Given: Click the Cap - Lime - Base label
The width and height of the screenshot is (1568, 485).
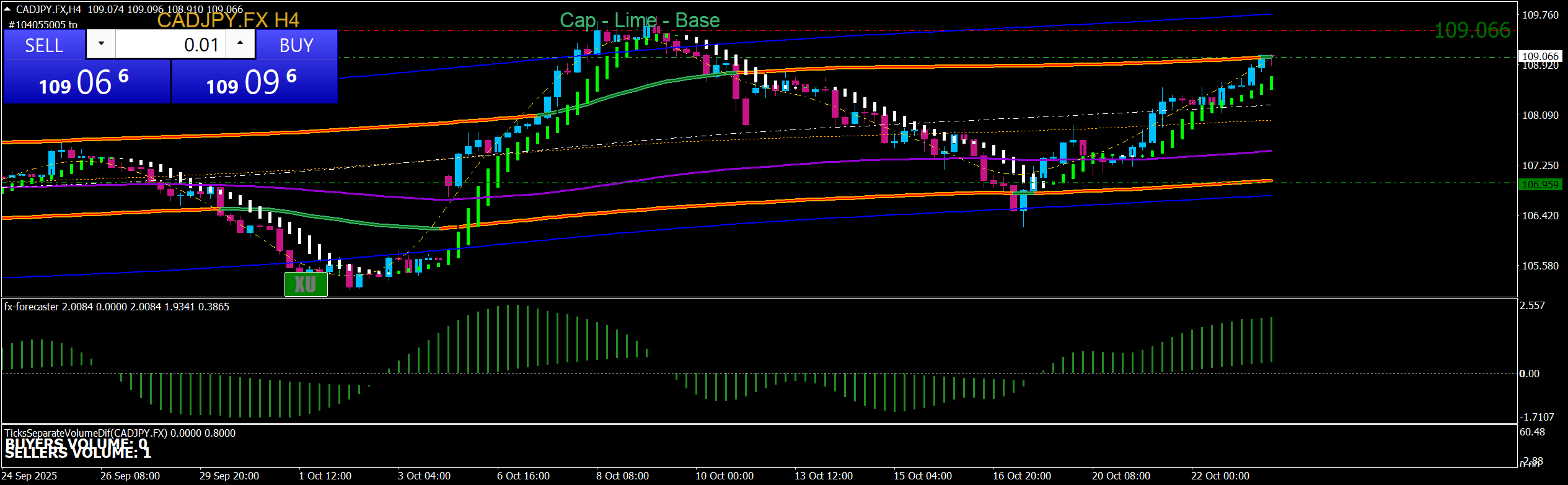Looking at the screenshot, I should [x=640, y=20].
